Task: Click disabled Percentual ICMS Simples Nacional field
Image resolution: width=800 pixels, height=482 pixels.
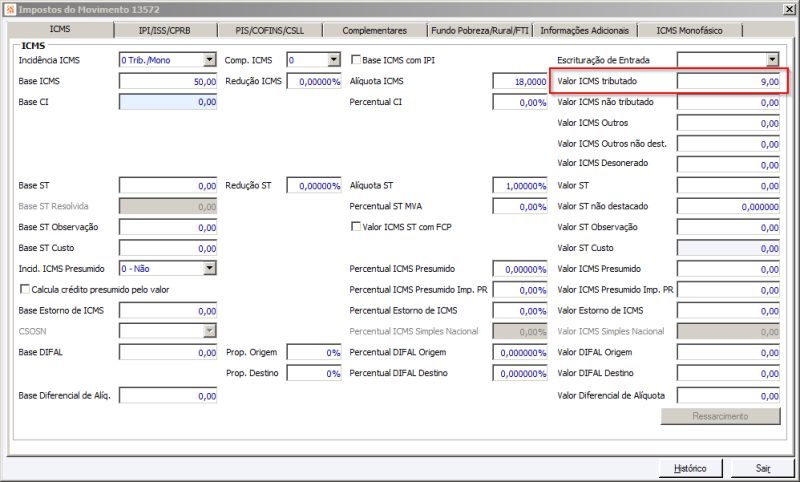Action: (520, 332)
